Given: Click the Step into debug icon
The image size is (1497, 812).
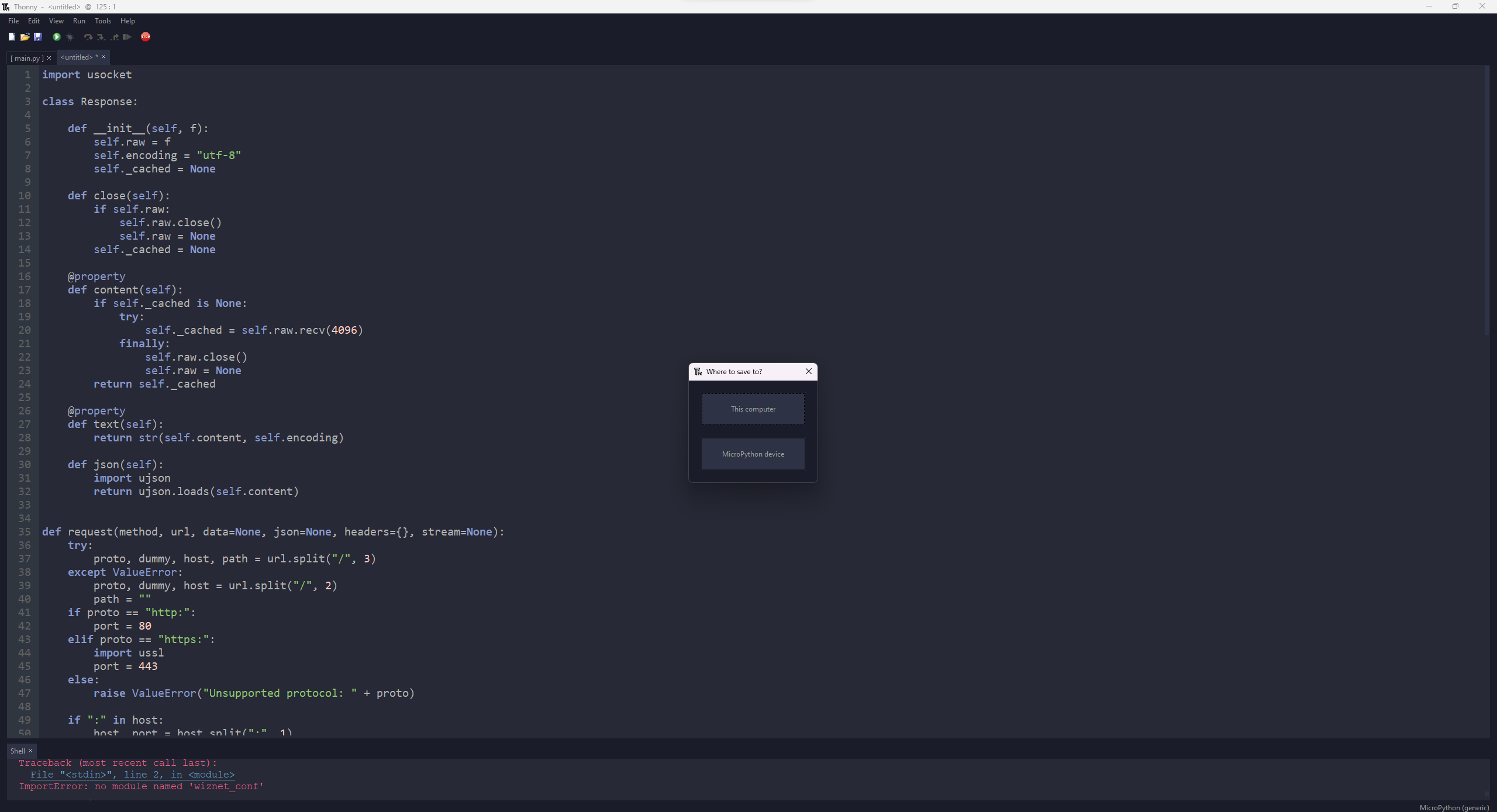Looking at the screenshot, I should 99,37.
